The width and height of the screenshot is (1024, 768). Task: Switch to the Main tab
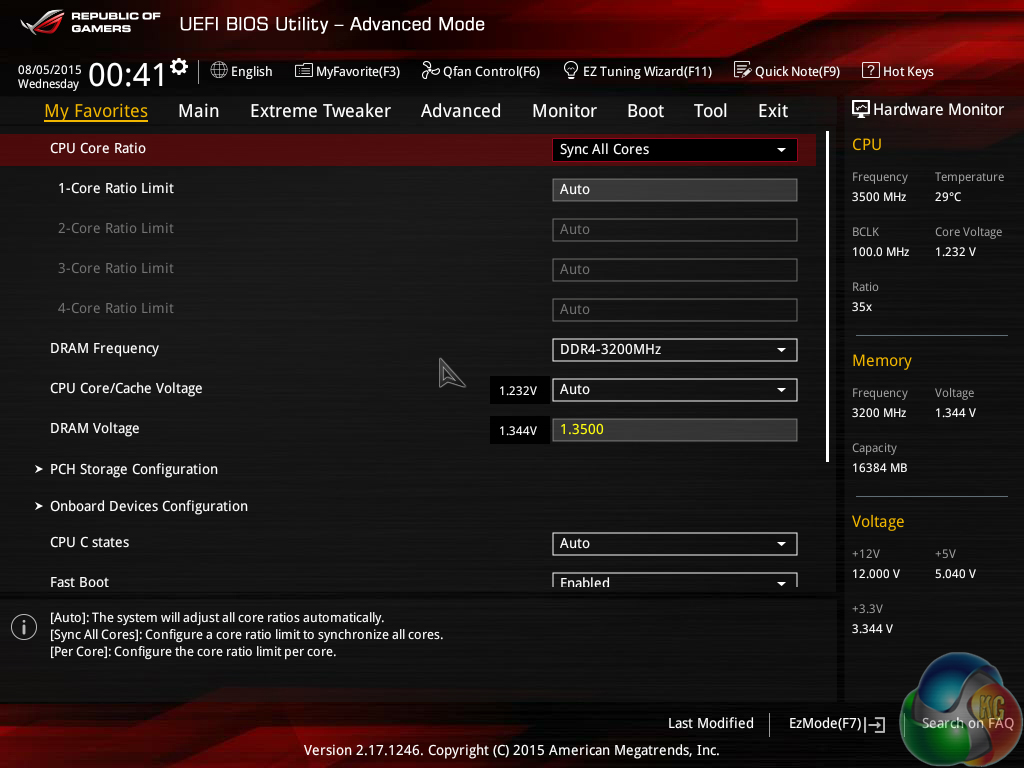199,111
